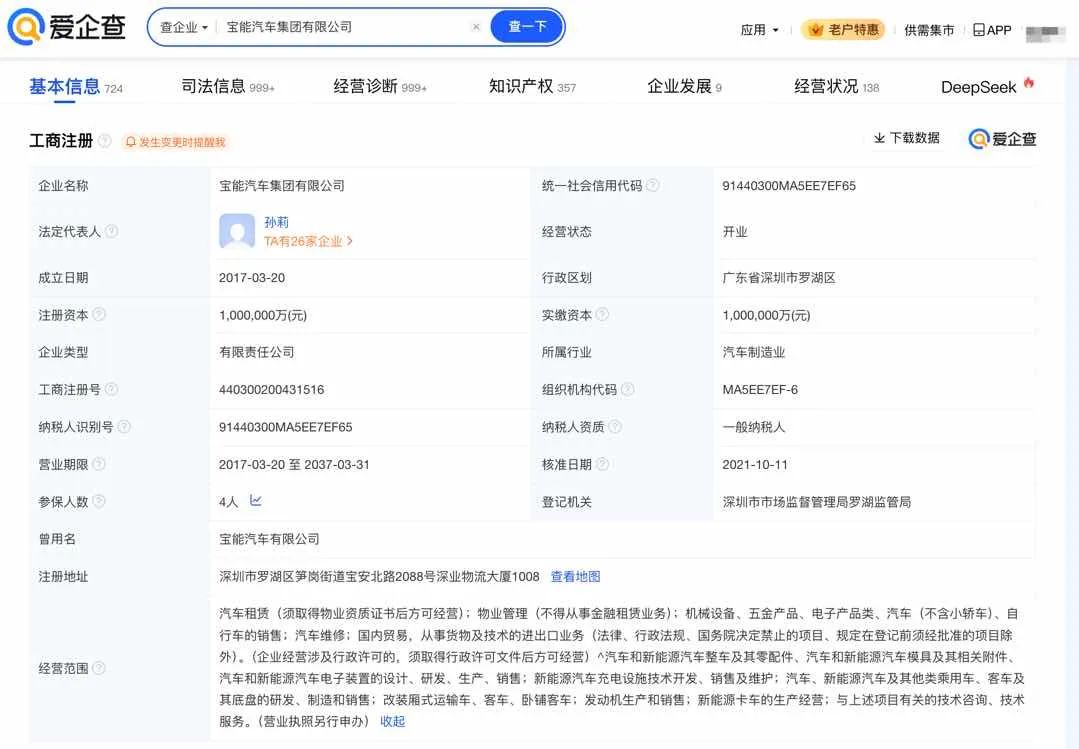The image size is (1079, 749).
Task: Click approval date 2021-10-11
Action: [755, 465]
